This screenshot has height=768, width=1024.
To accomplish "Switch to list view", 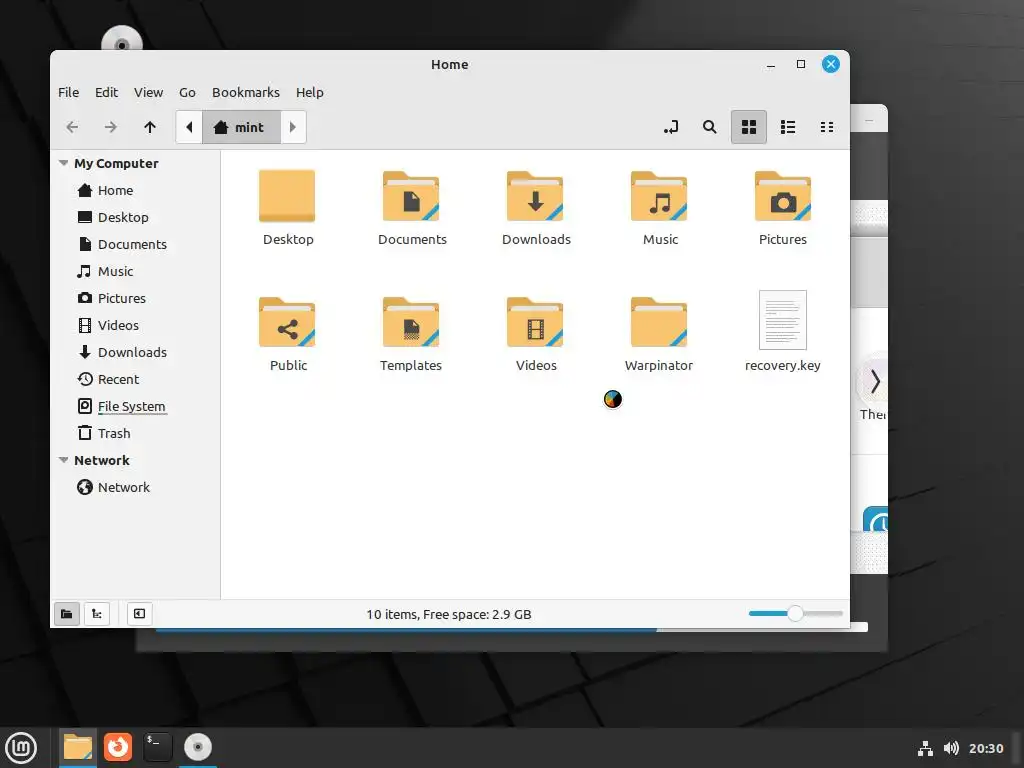I will (788, 127).
